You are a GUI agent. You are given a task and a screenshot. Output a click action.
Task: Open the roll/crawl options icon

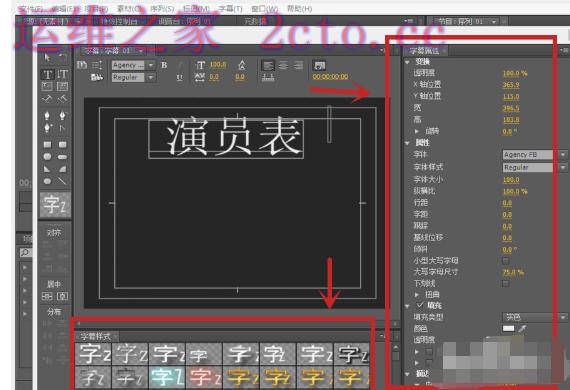tap(97, 65)
